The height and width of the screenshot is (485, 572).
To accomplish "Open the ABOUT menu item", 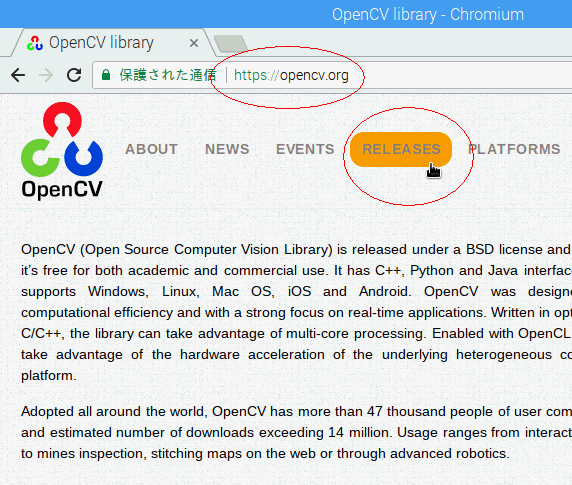I will coord(151,149).
